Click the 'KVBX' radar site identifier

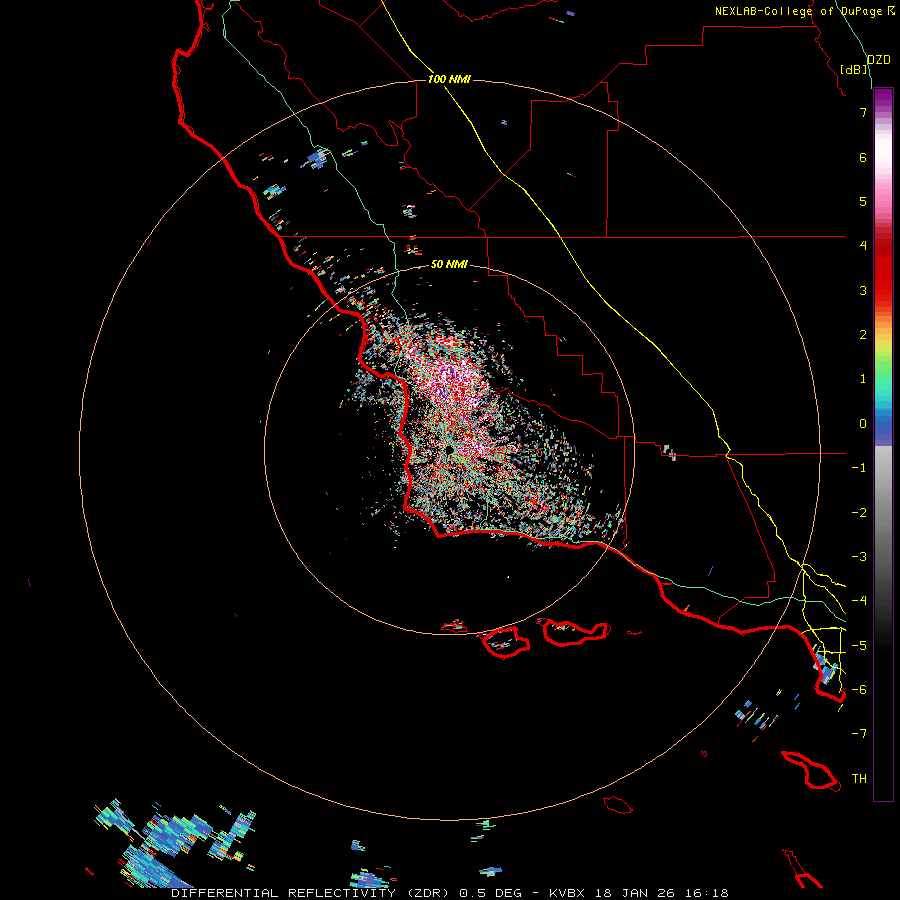(567, 893)
